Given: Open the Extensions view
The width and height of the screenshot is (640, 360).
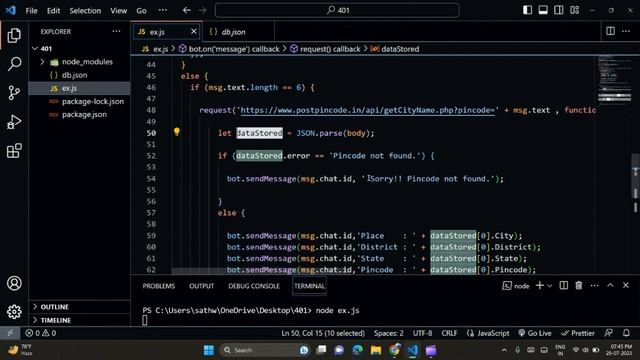Looking at the screenshot, I should (14, 151).
